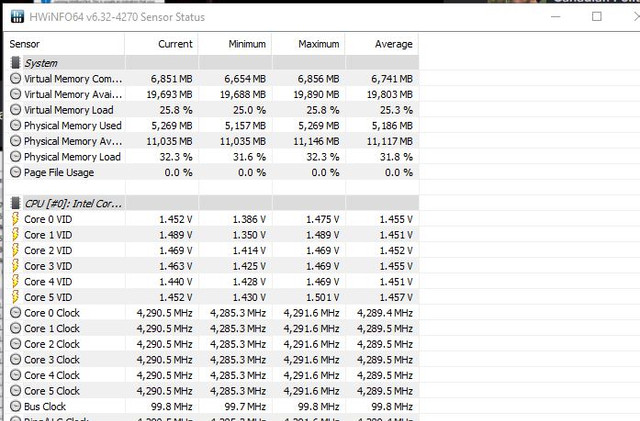Select the CPU [#0]: Intel Cor... group row
The height and width of the screenshot is (421, 640).
click(214, 203)
